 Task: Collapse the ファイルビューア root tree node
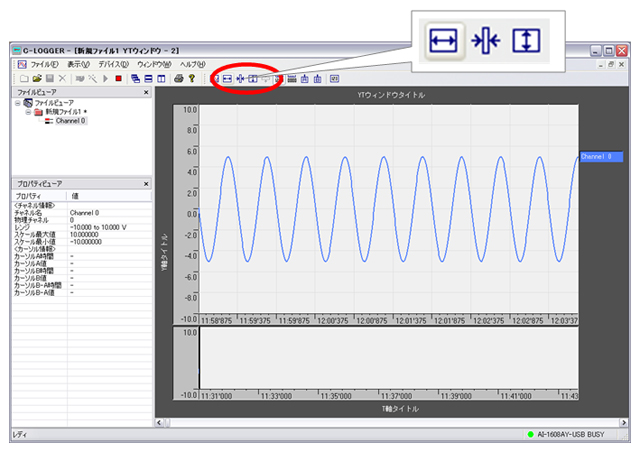[18, 103]
